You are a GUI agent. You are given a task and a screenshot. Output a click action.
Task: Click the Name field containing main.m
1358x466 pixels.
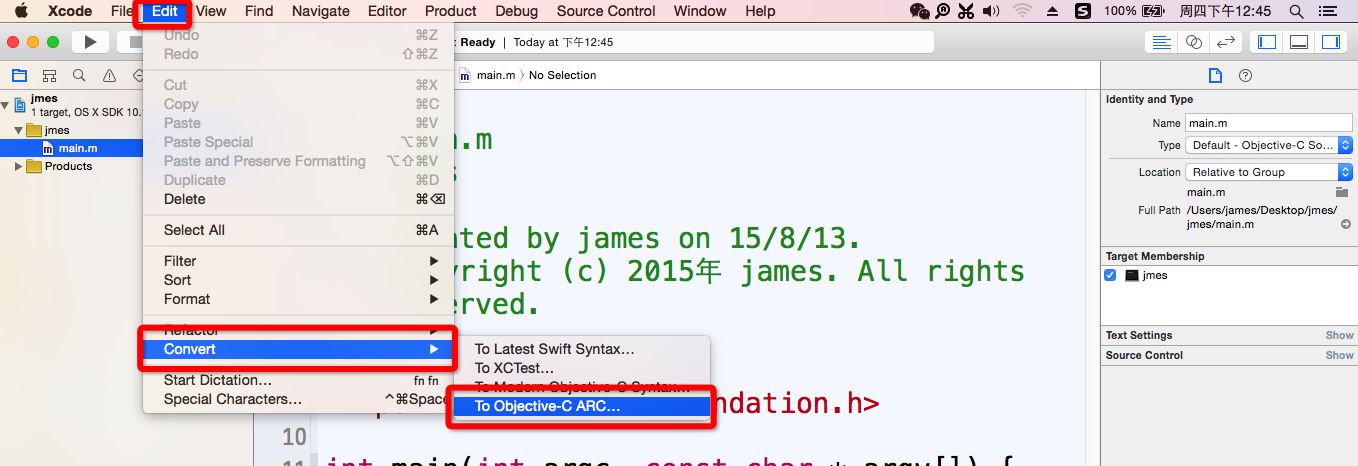1268,123
